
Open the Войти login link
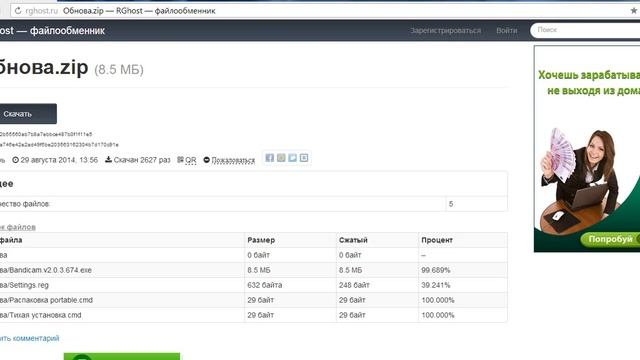pyautogui.click(x=507, y=30)
